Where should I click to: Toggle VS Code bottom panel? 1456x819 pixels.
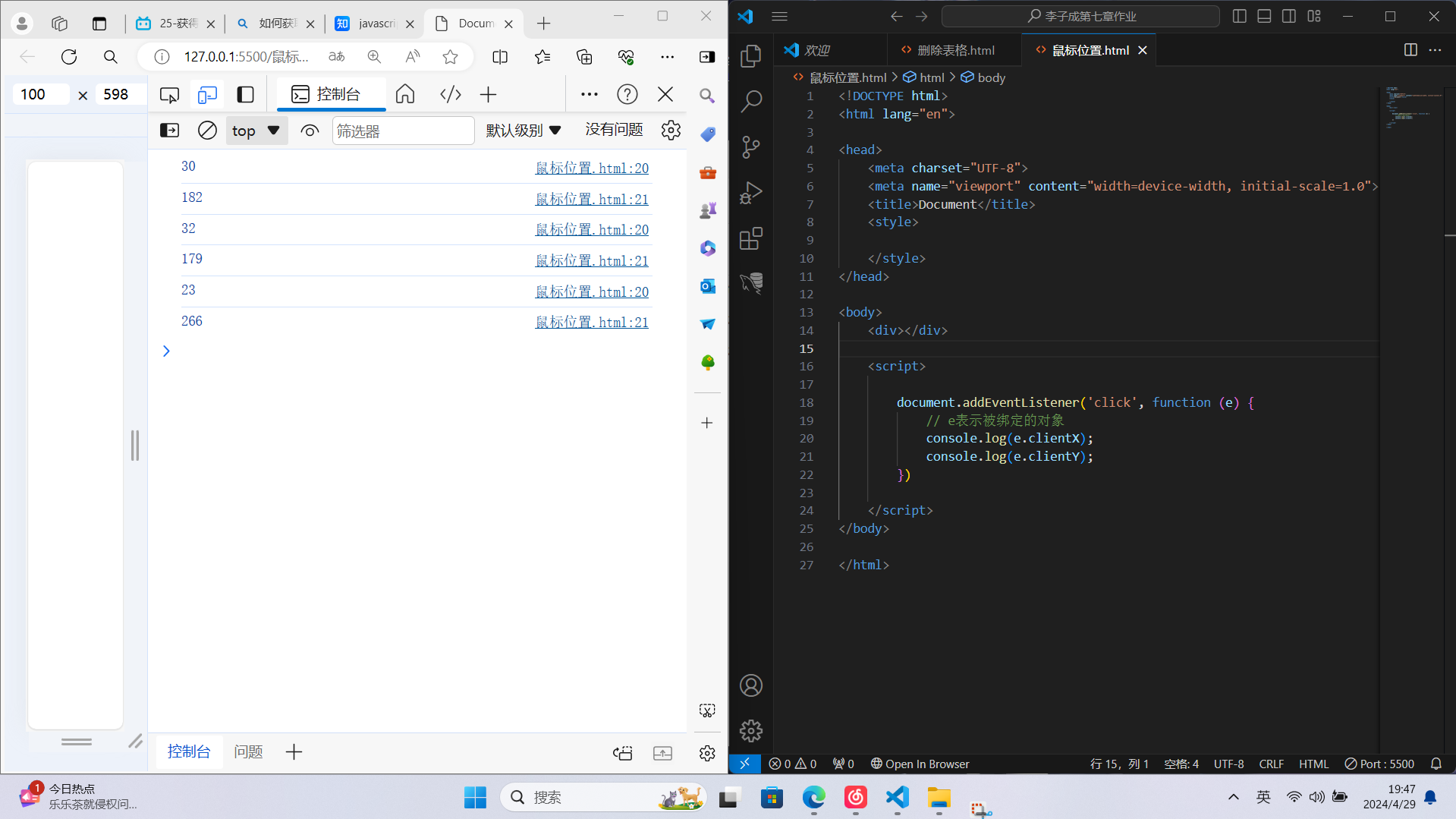[1264, 16]
